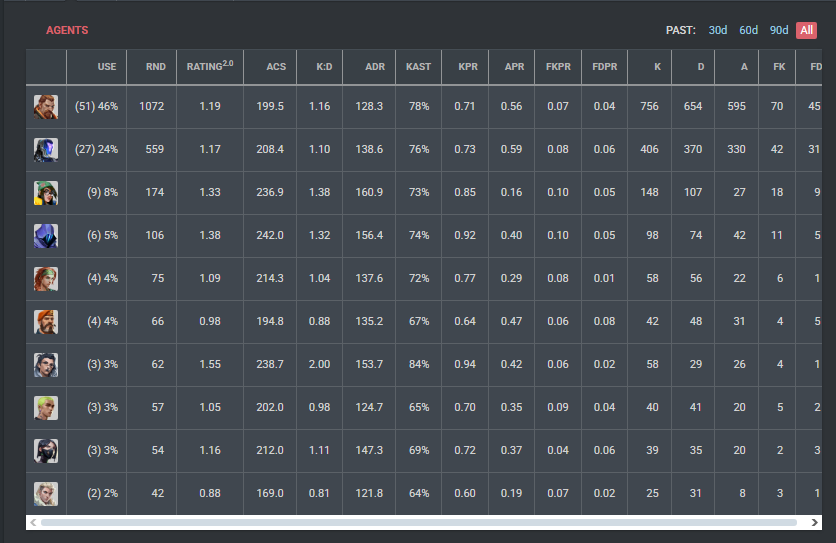The height and width of the screenshot is (543, 836).
Task: Click the agent icon in the 54 rounds row
Action: [46, 451]
